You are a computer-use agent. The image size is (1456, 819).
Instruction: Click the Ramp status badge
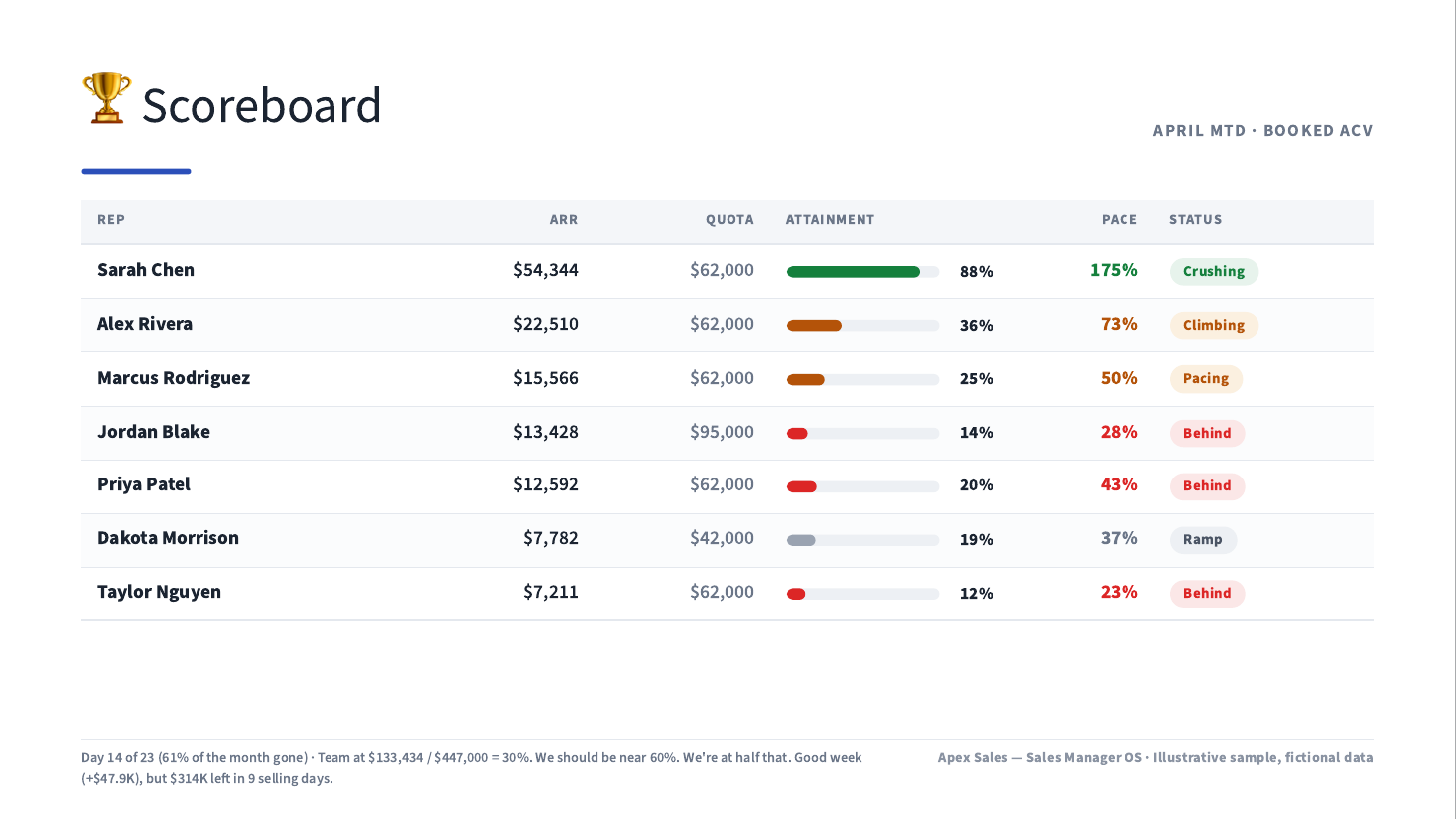click(x=1203, y=540)
